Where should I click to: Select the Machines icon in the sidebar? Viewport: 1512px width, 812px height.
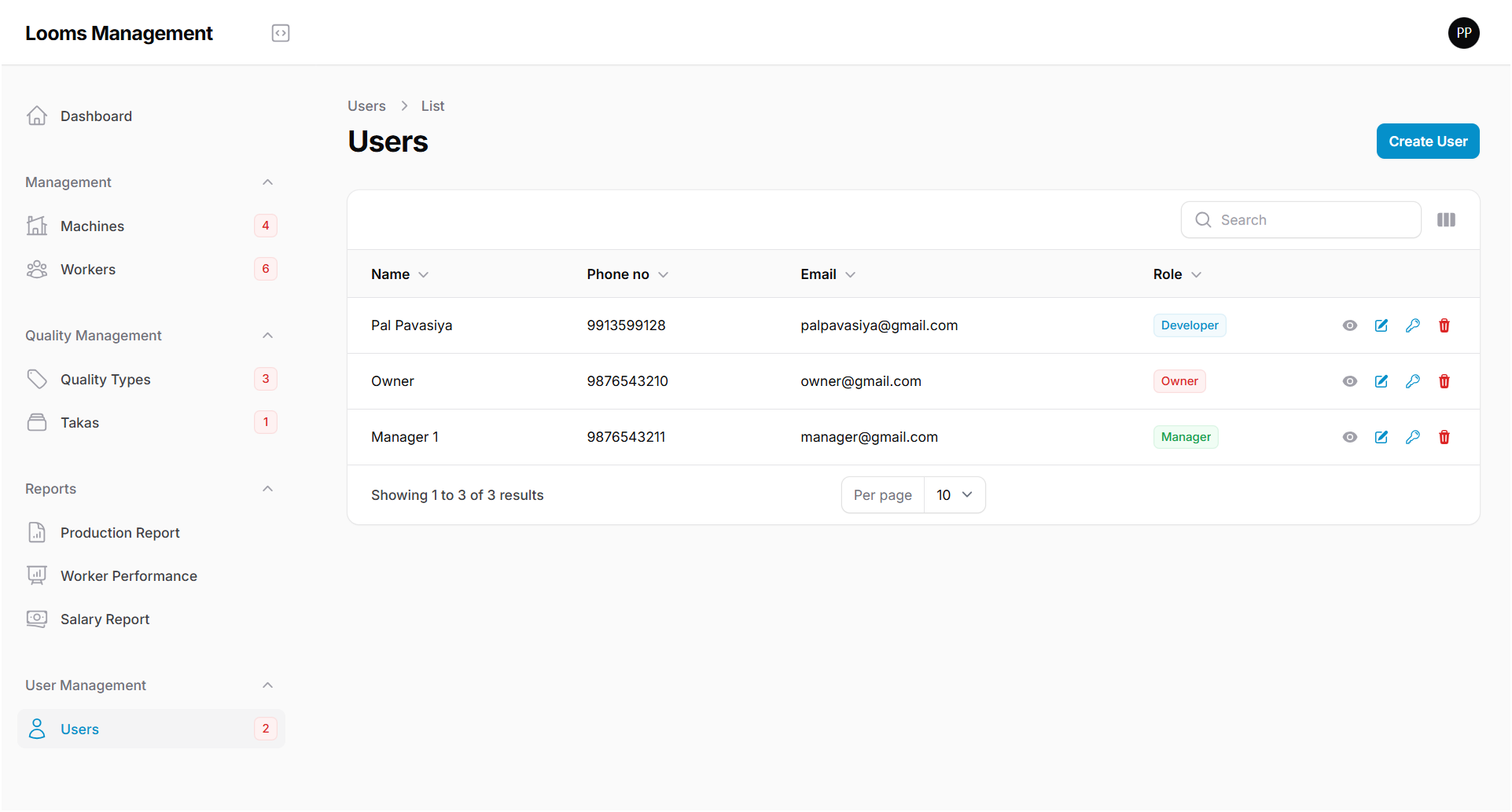coord(37,226)
